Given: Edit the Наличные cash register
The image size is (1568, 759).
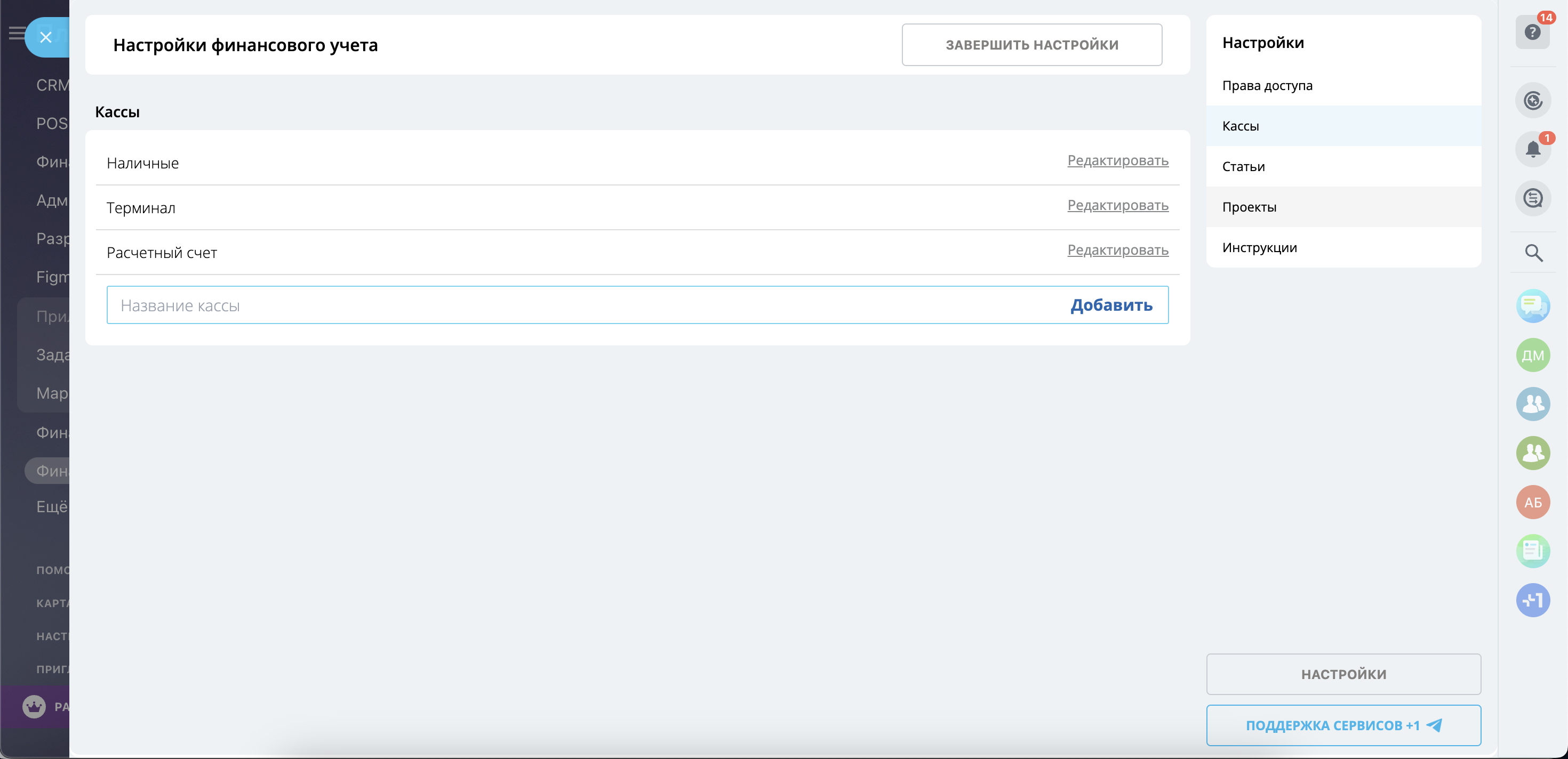Looking at the screenshot, I should (x=1117, y=160).
